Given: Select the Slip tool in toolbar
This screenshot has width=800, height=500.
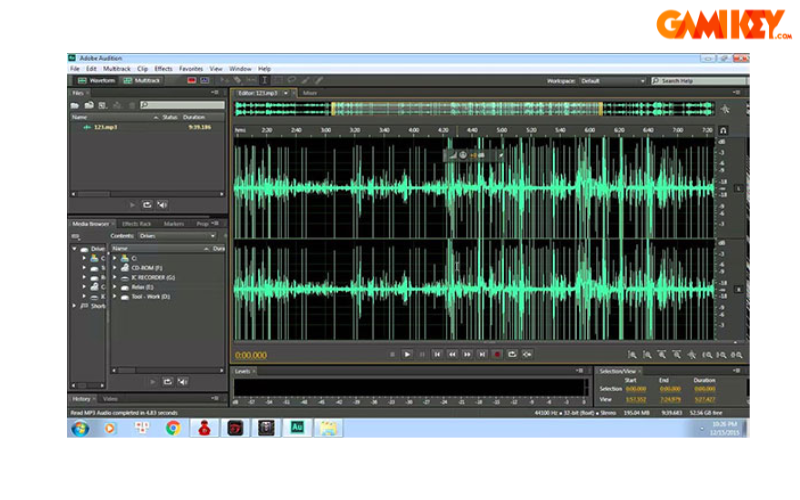Looking at the screenshot, I should pyautogui.click(x=251, y=80).
